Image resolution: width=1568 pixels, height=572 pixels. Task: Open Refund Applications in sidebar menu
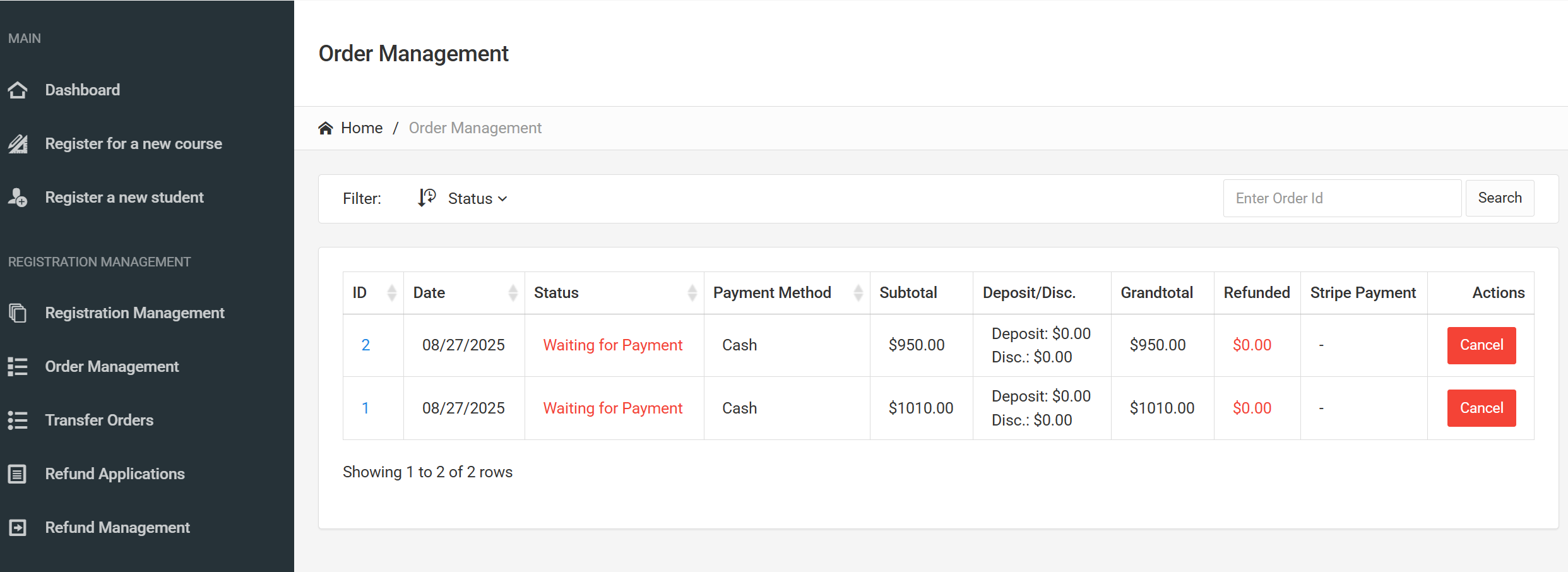(115, 474)
